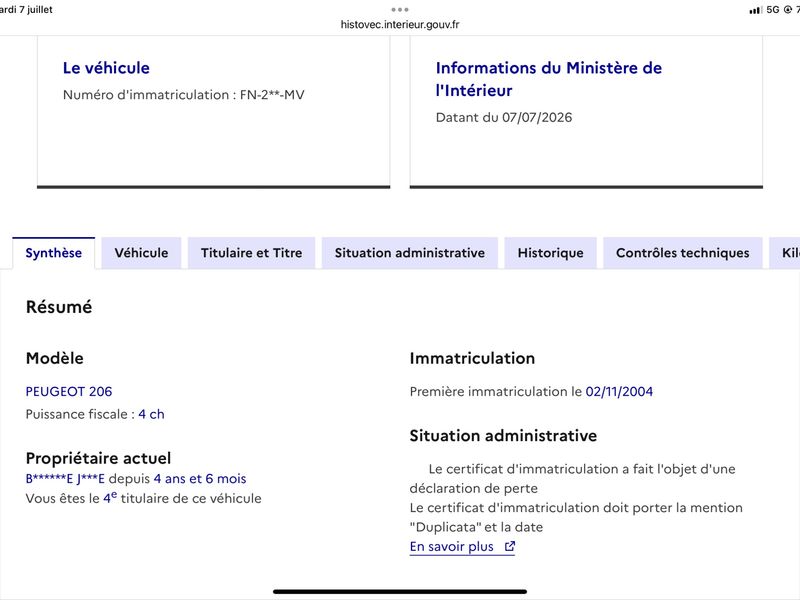Screen dimensions: 800x600
Task: Tap the cellular signal bars icon
Action: pos(756,10)
